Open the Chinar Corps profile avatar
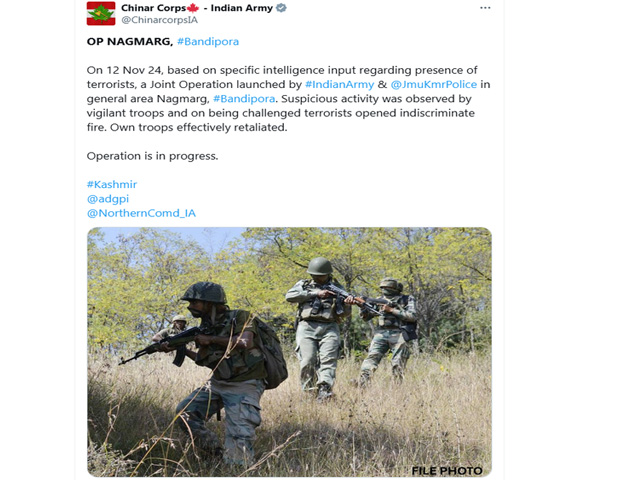This screenshot has height=480, width=640. 101,13
